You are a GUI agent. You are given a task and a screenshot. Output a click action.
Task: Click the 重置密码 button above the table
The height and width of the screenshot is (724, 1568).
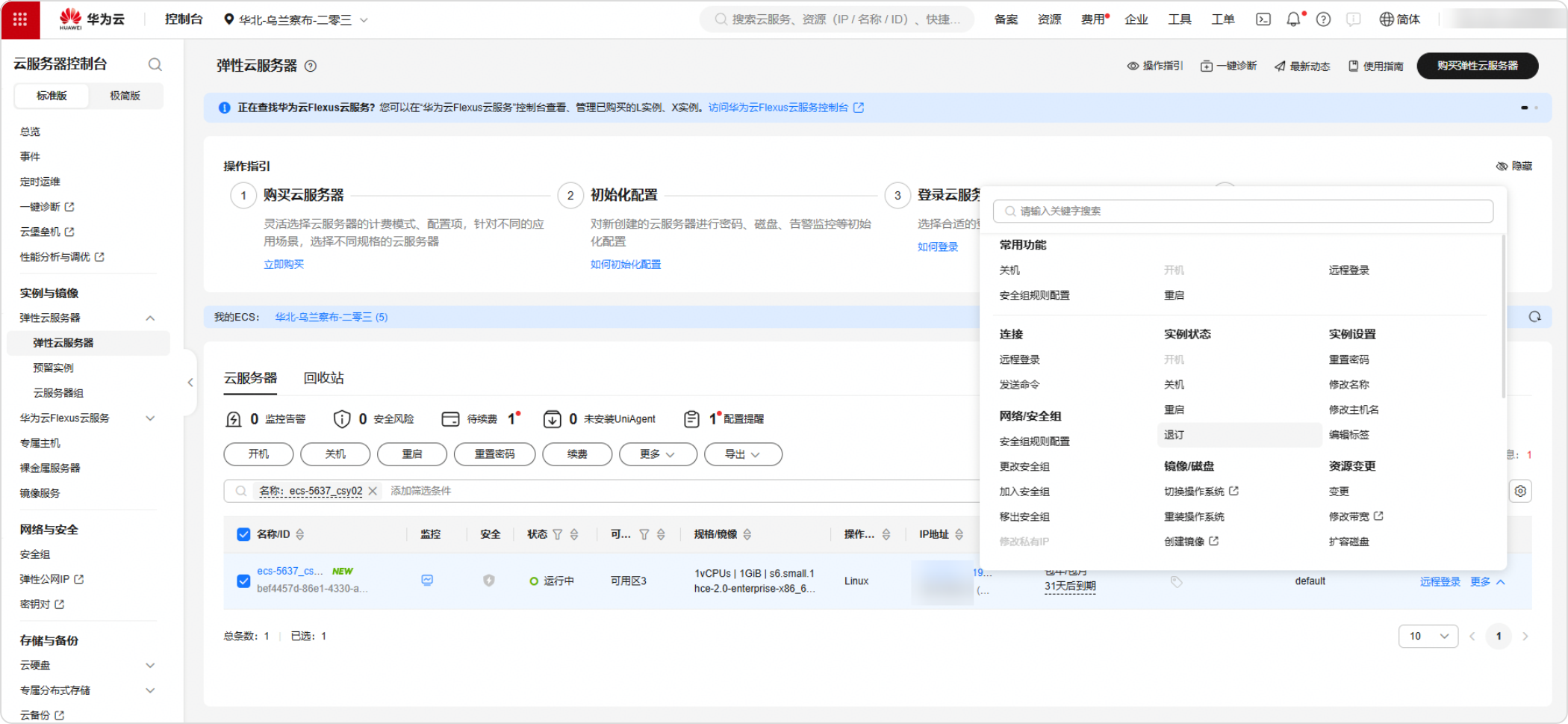click(x=494, y=454)
